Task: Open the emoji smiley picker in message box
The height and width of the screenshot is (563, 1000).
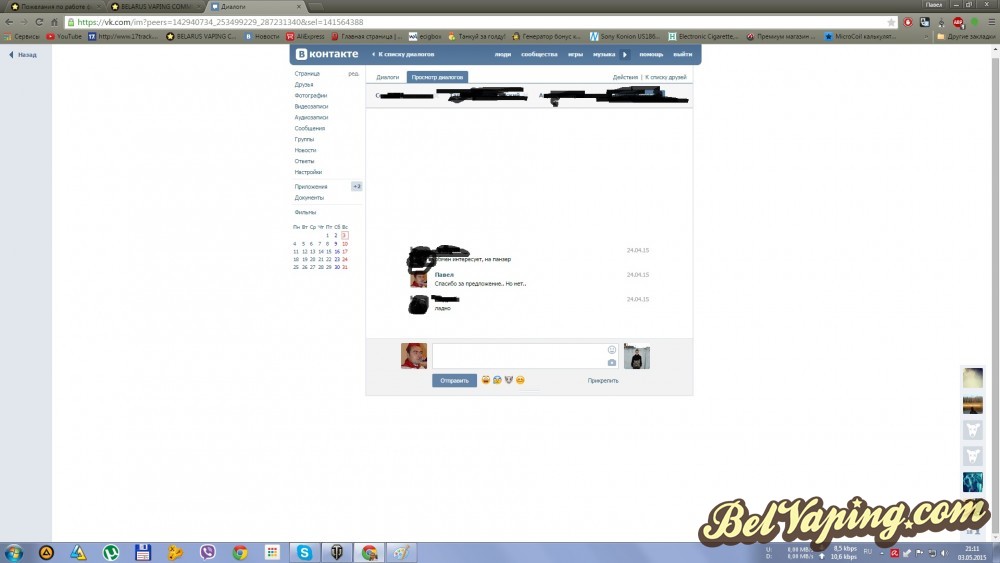Action: [x=612, y=349]
